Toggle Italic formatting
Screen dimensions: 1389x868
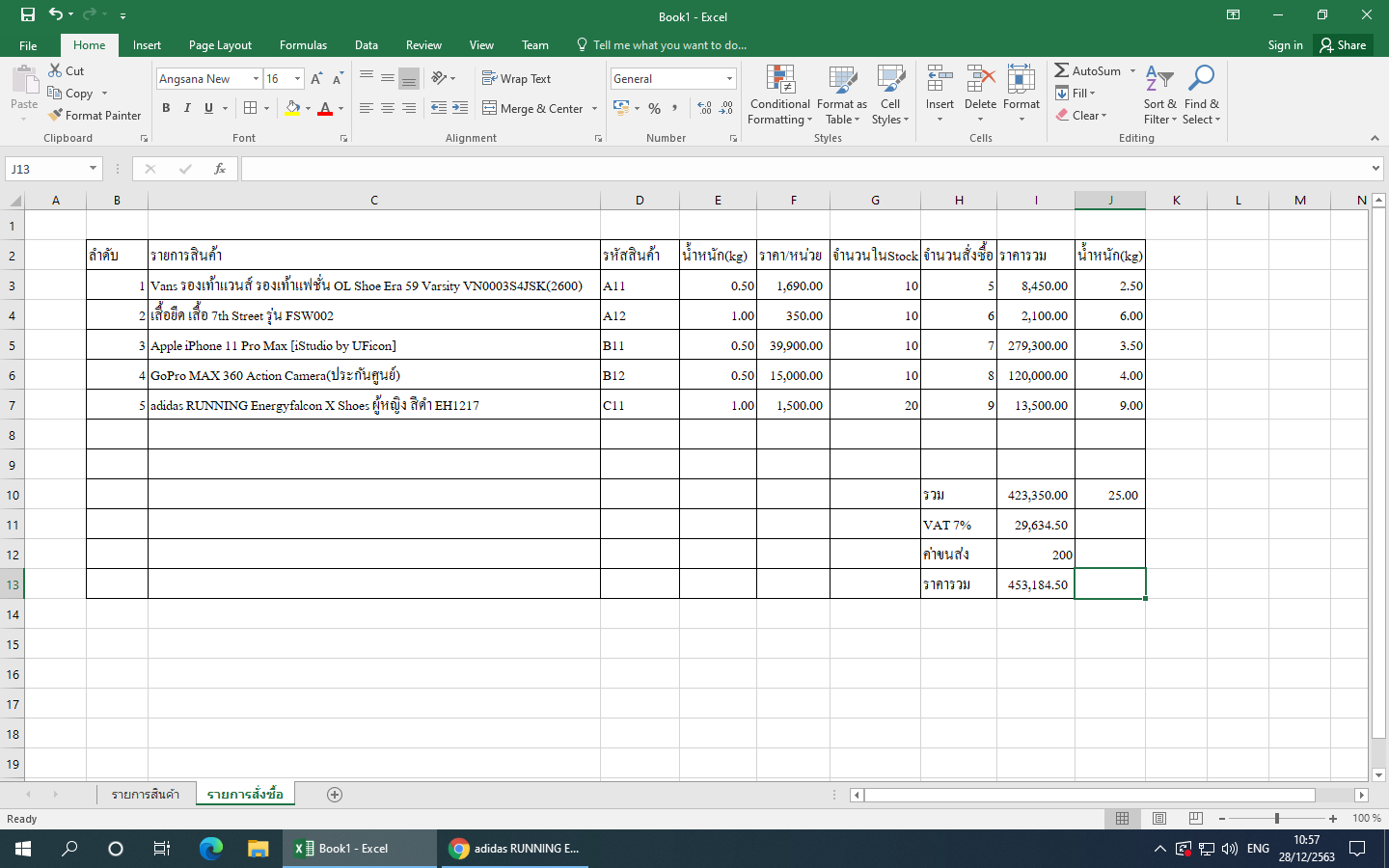pyautogui.click(x=187, y=108)
